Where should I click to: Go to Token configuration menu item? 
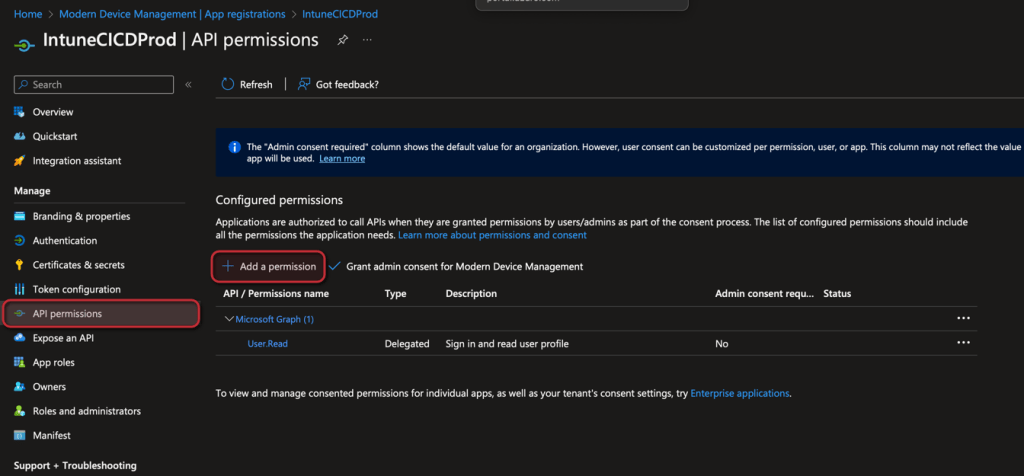point(76,289)
